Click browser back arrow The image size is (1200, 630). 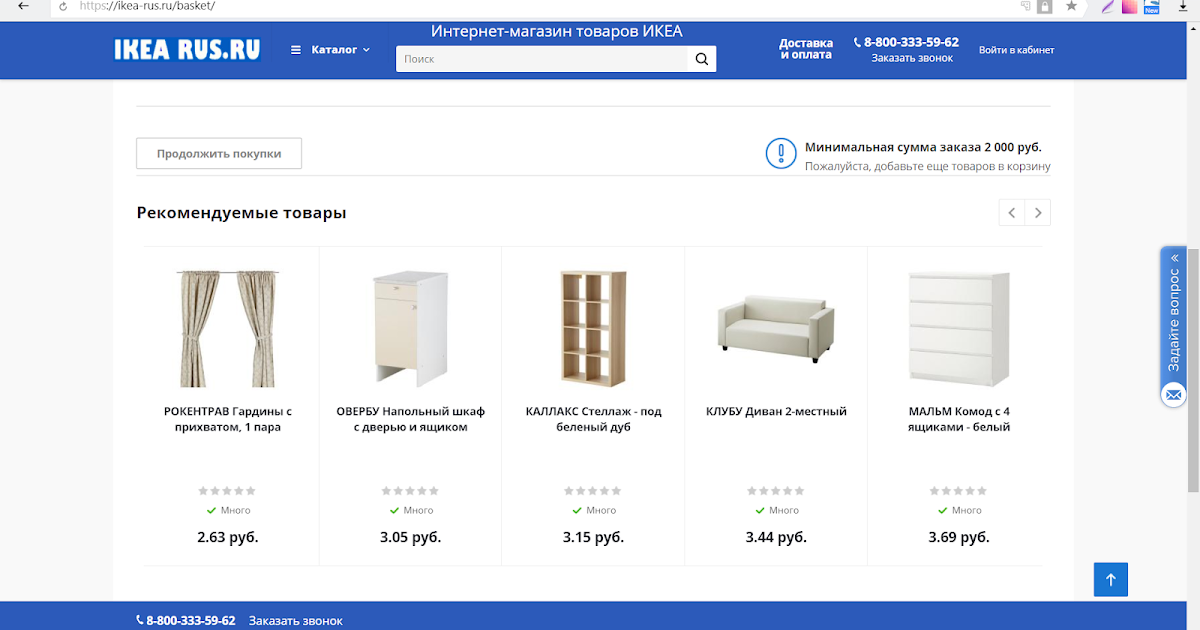click(23, 6)
